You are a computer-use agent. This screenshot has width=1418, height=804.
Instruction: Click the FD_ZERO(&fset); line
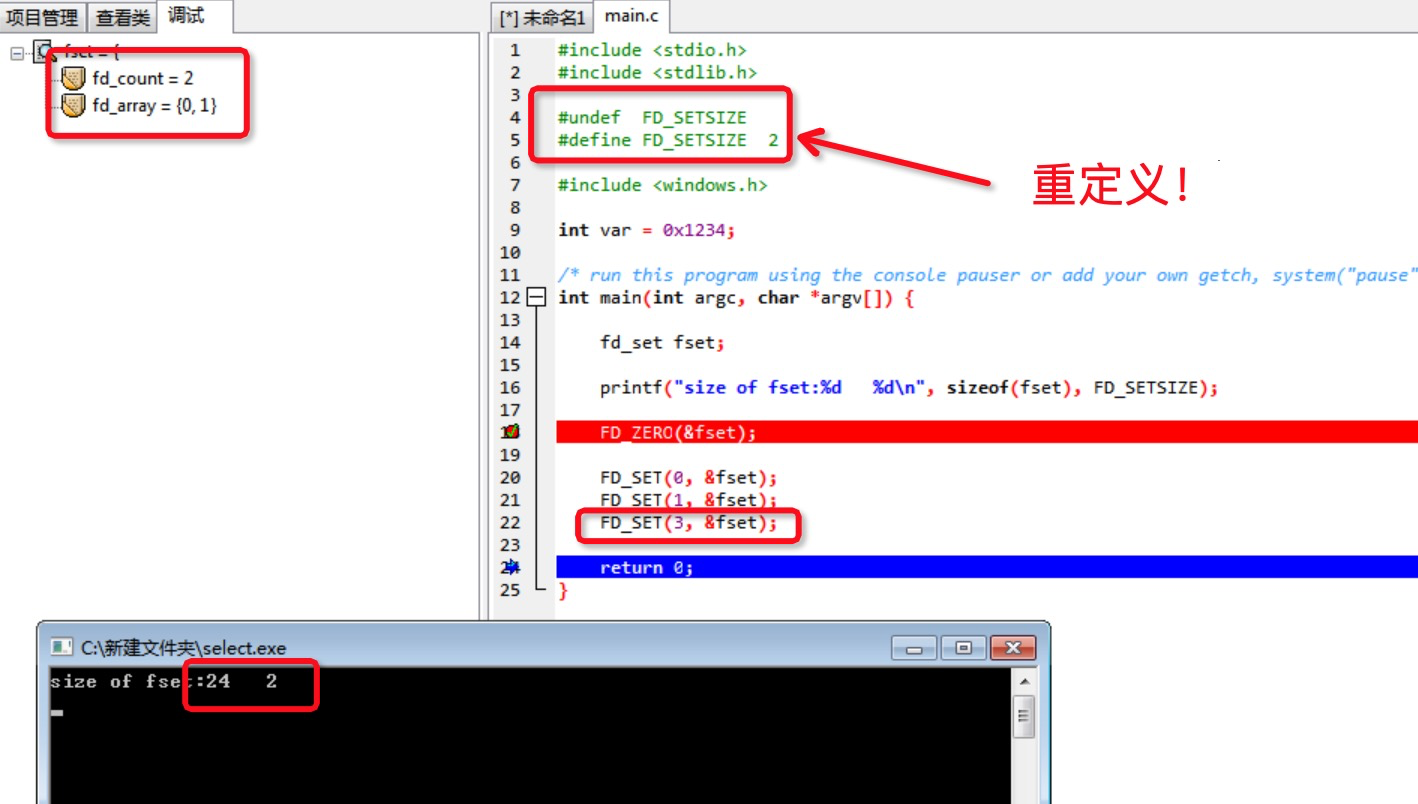coord(987,432)
